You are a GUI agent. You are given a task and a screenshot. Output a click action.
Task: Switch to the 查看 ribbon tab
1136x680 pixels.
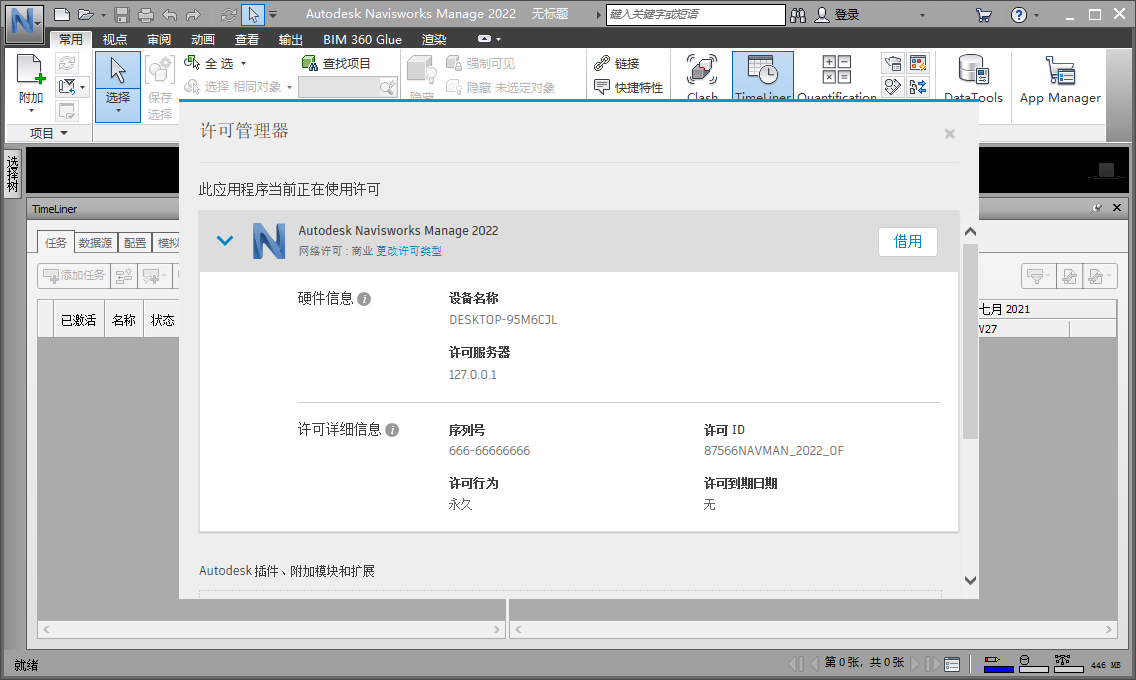click(246, 40)
